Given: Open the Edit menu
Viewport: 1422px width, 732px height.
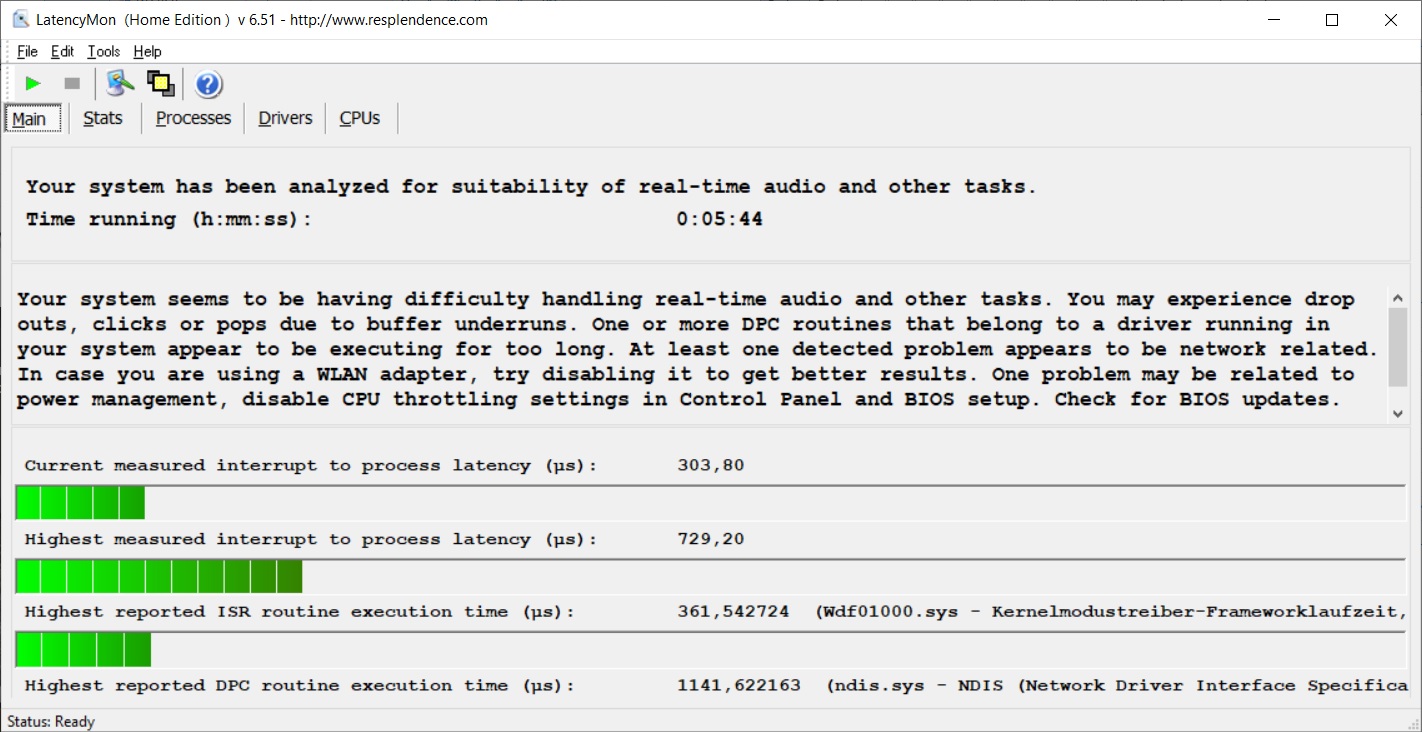Looking at the screenshot, I should [x=62, y=52].
